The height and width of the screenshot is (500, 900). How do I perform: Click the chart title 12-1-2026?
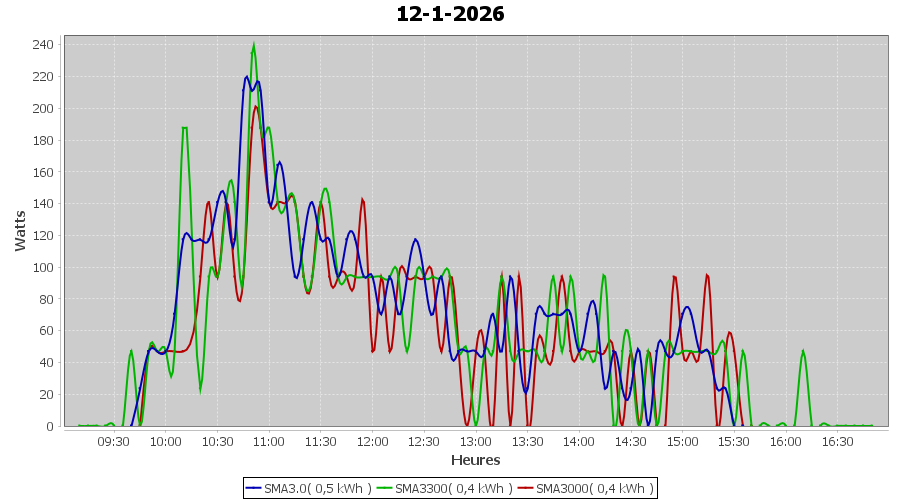(x=450, y=14)
